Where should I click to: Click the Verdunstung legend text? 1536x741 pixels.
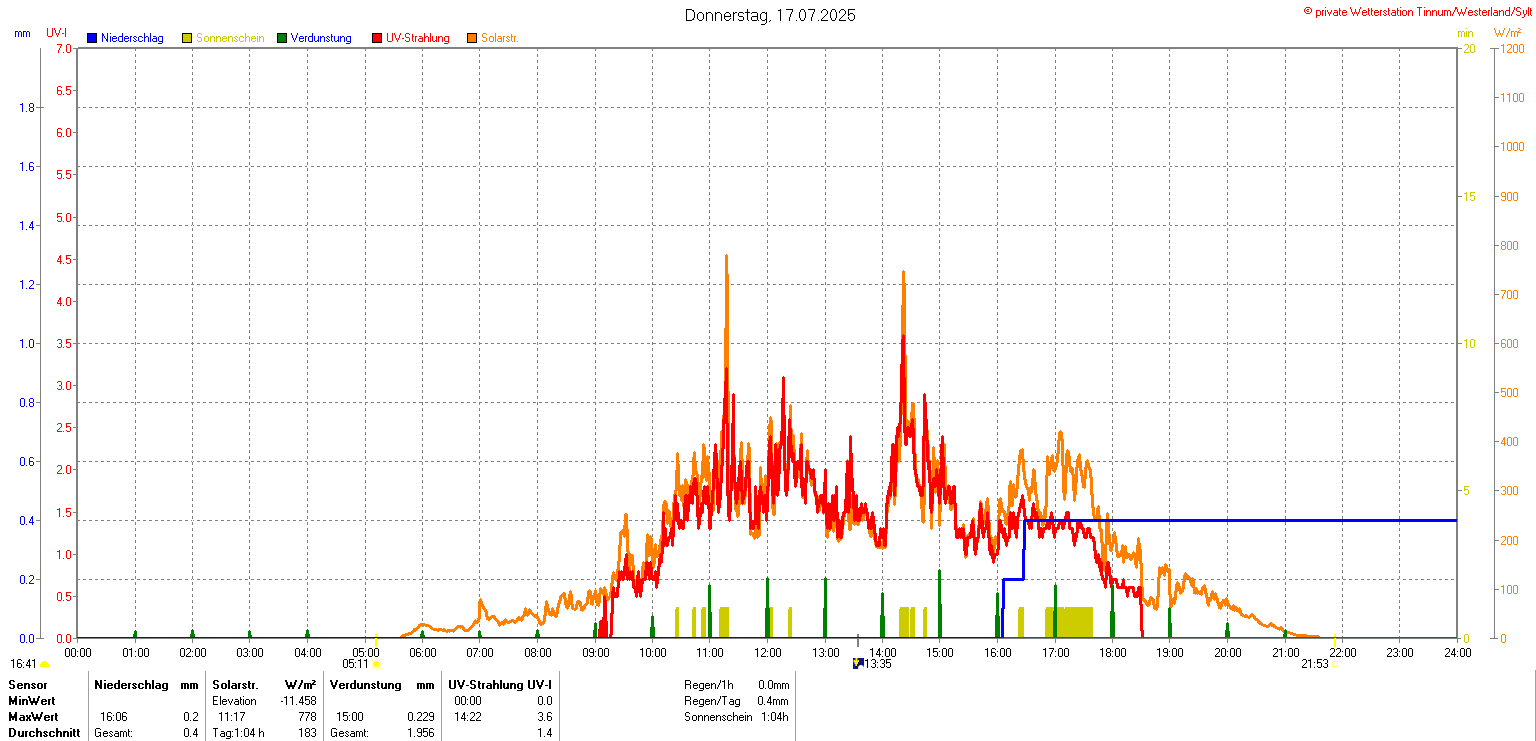click(x=321, y=38)
